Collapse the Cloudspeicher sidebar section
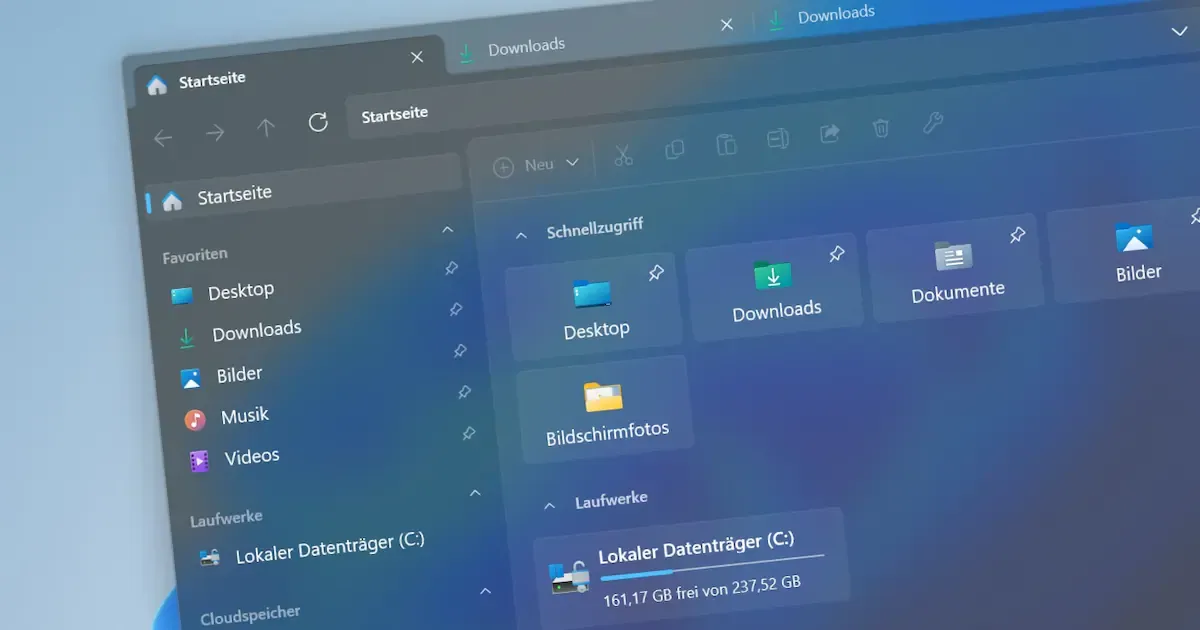 [485, 591]
